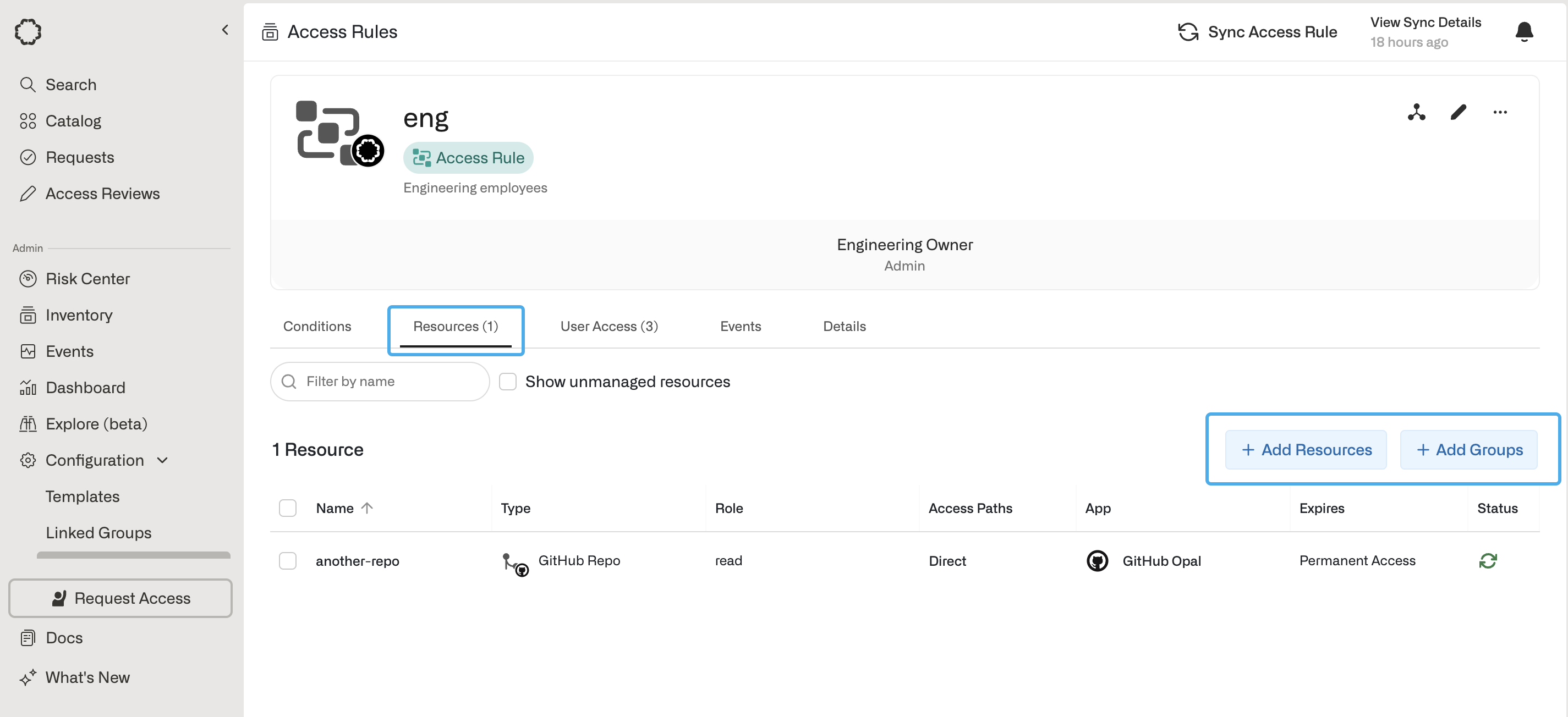Viewport: 1568px width, 717px height.
Task: Collapse the sidebar with the left chevron
Action: pos(224,30)
